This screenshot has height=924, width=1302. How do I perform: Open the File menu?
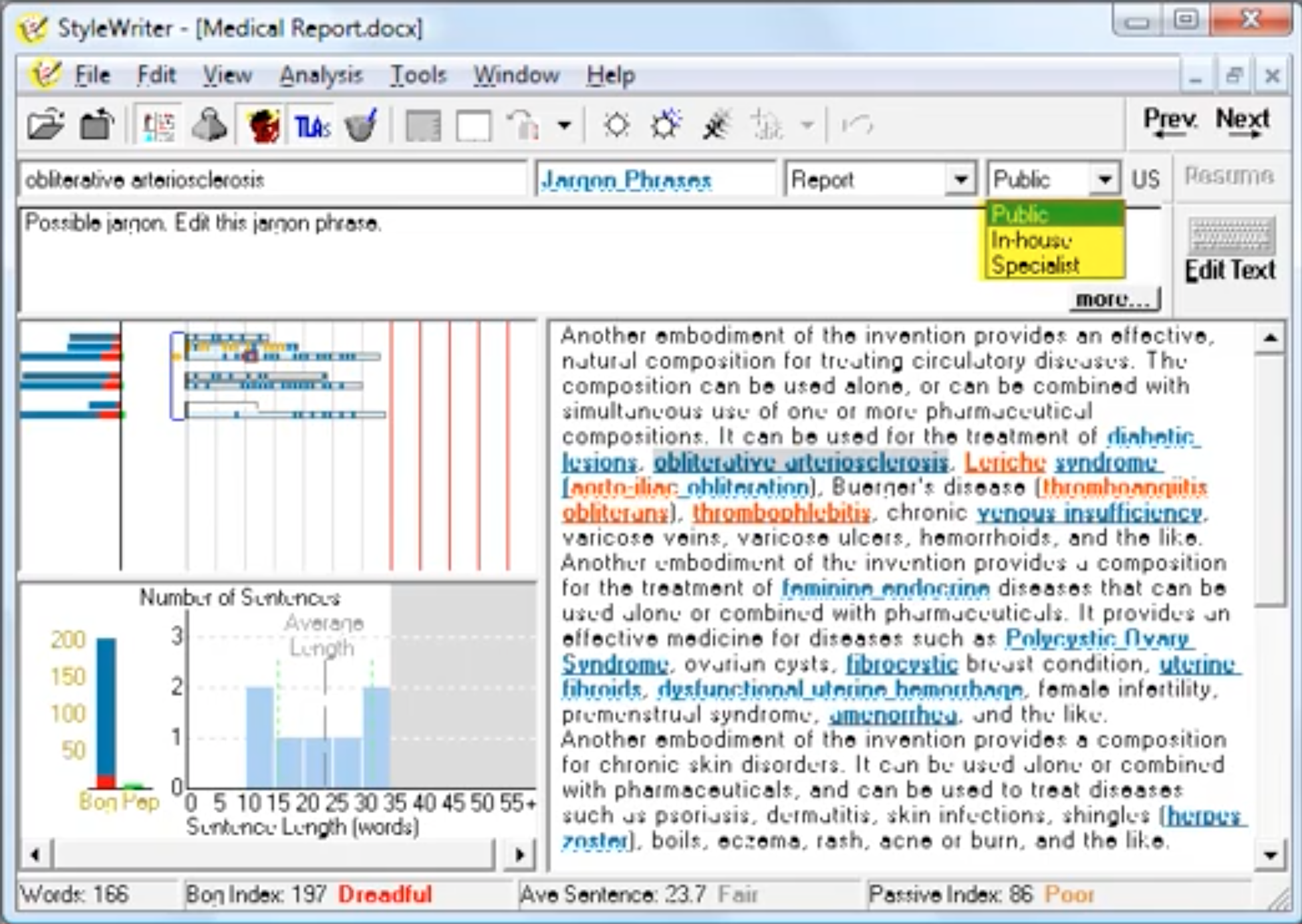(x=92, y=75)
